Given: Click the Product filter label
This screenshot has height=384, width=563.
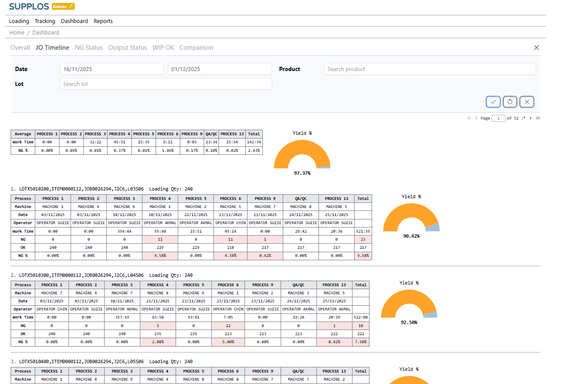Looking at the screenshot, I should [x=289, y=69].
